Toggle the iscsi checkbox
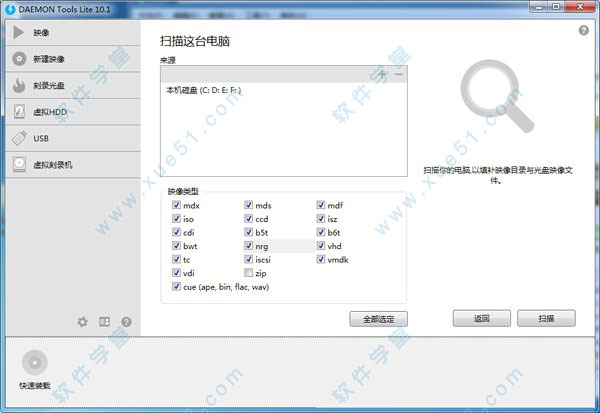This screenshot has height=413, width=600. coord(248,259)
